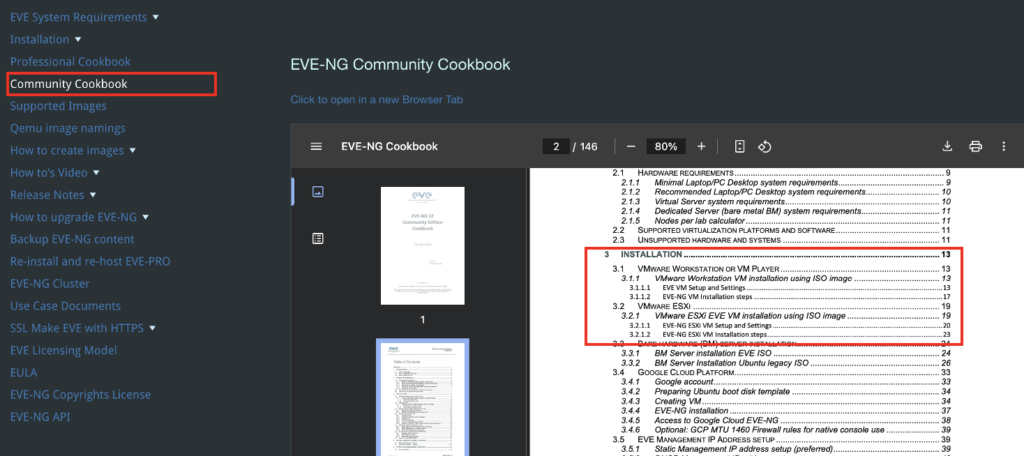Click the page number input field
1024x456 pixels.
pos(556,146)
